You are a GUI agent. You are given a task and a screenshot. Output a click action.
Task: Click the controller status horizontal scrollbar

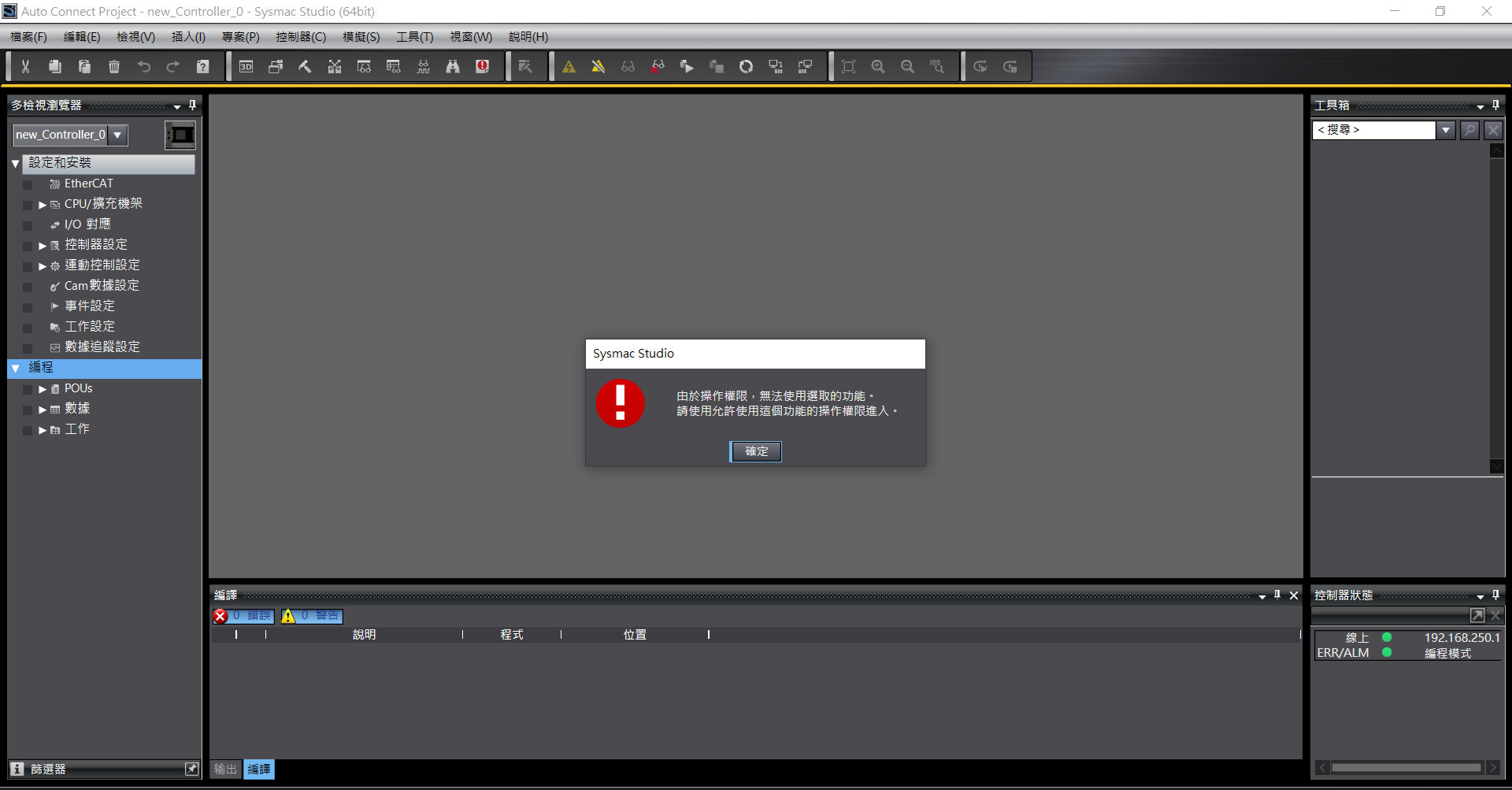click(1406, 767)
